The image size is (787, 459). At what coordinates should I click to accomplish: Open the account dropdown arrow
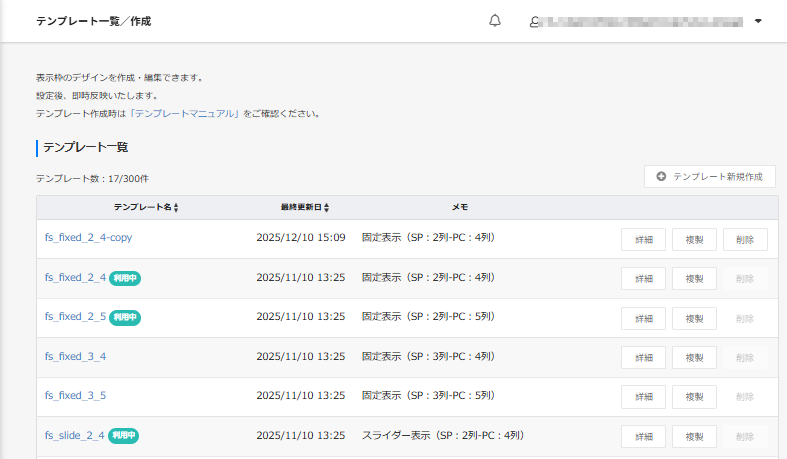pyautogui.click(x=758, y=21)
